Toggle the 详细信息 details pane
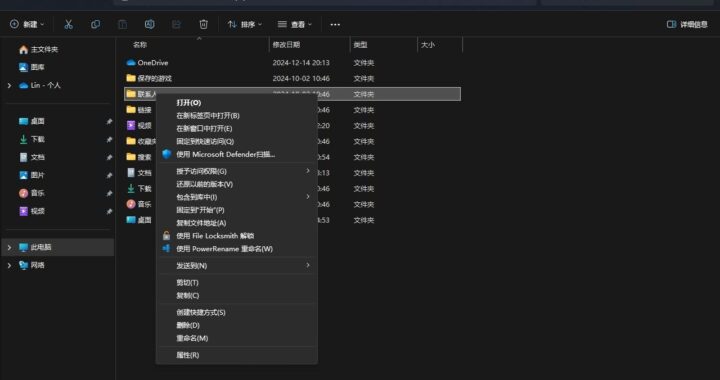 point(687,24)
